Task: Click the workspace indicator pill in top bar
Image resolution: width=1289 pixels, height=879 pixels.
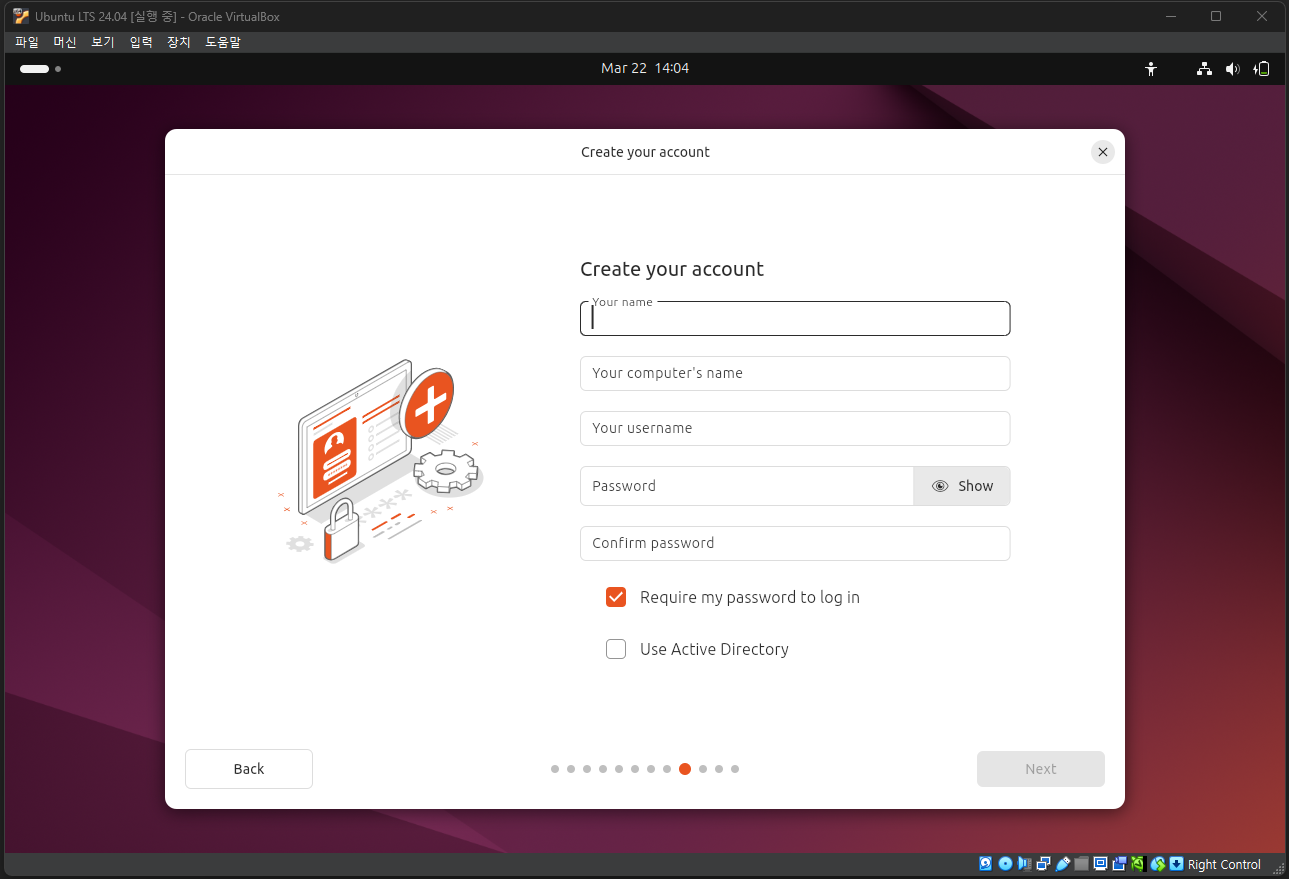Action: tap(34, 69)
